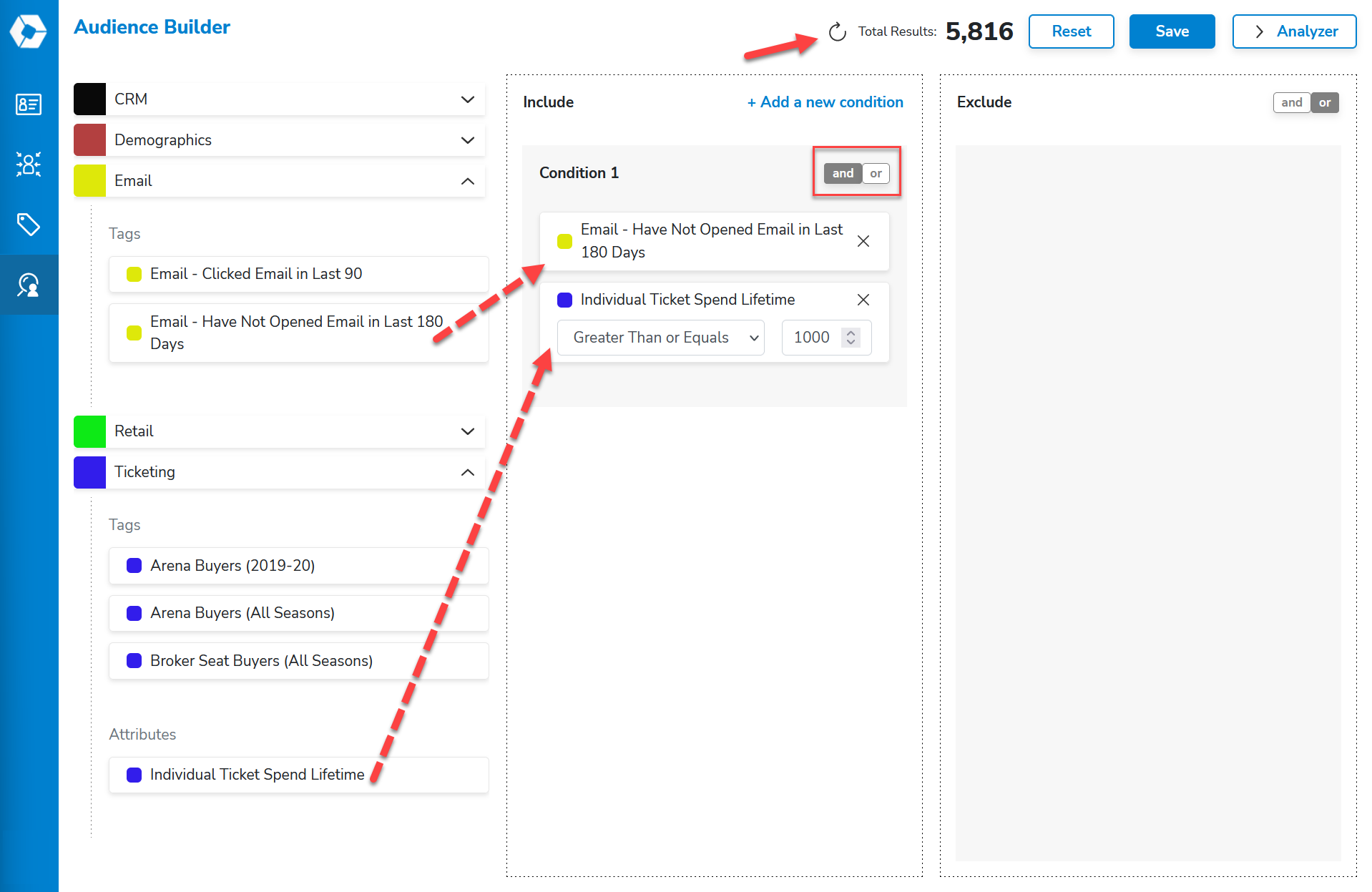The width and height of the screenshot is (1372, 892).
Task: Add a new condition link
Action: [x=825, y=102]
